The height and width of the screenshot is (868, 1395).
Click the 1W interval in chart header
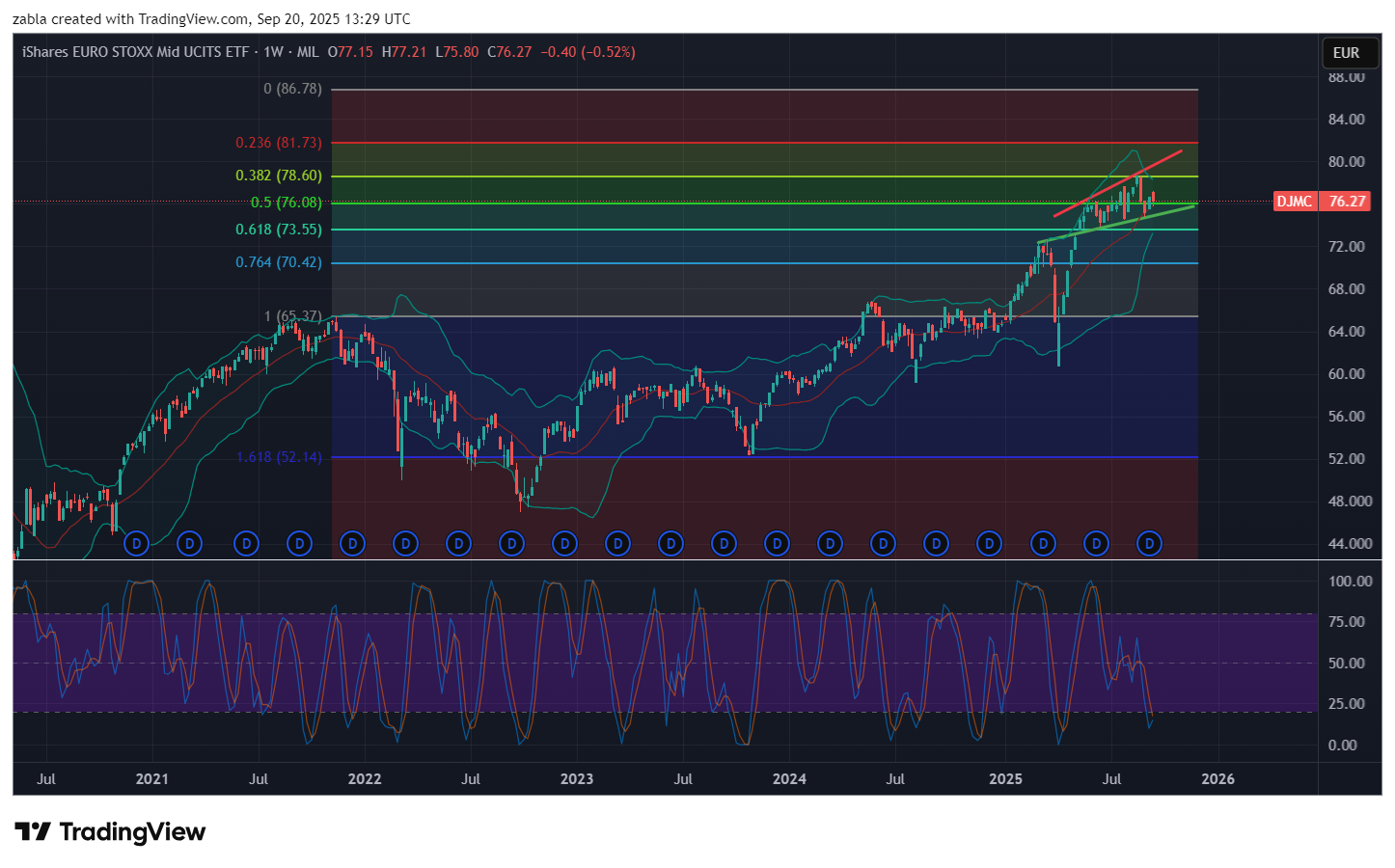pyautogui.click(x=273, y=52)
